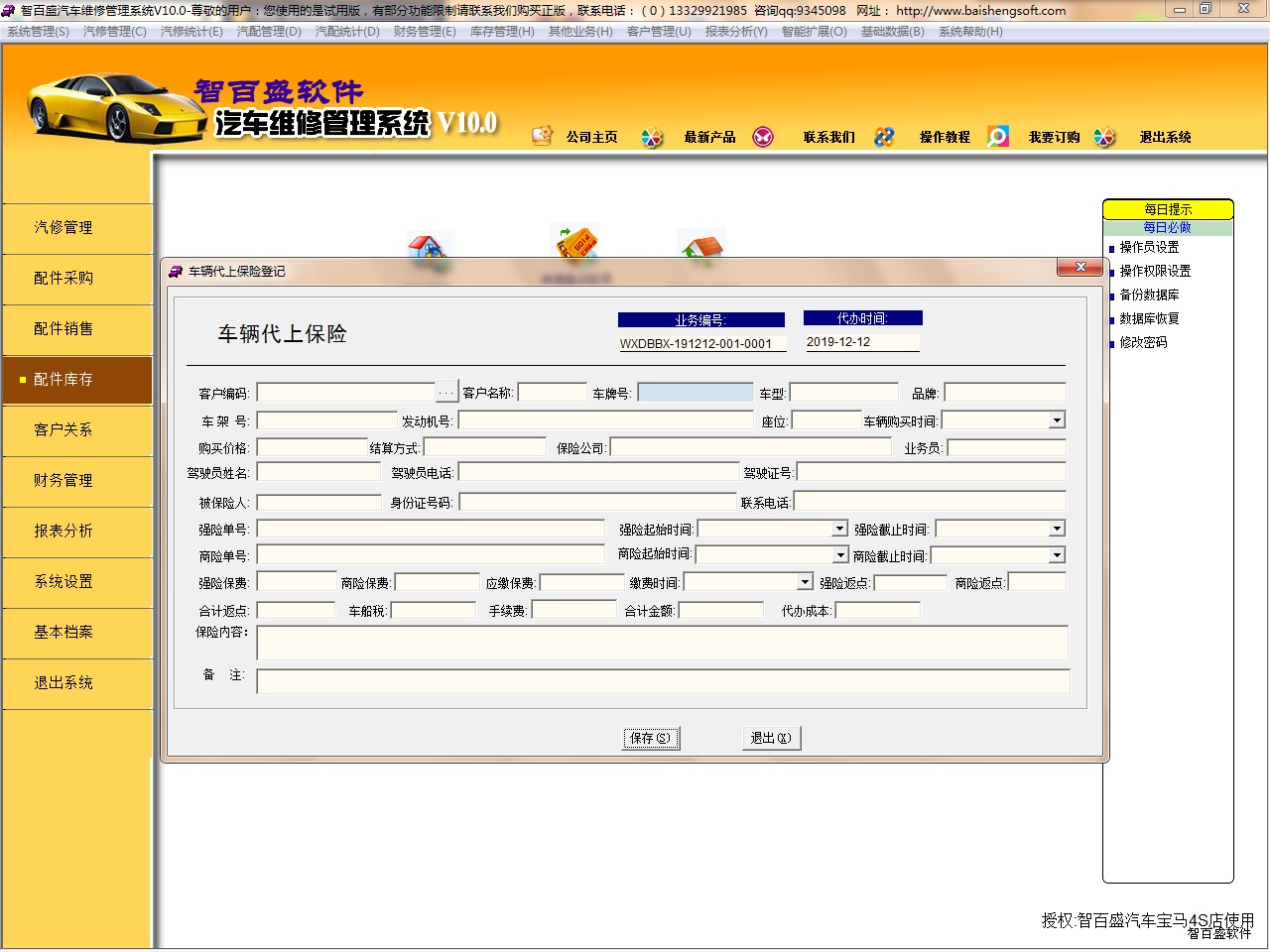Select 汽修管理 in left sidebar
Image resolution: width=1270 pixels, height=952 pixels.
(x=77, y=228)
